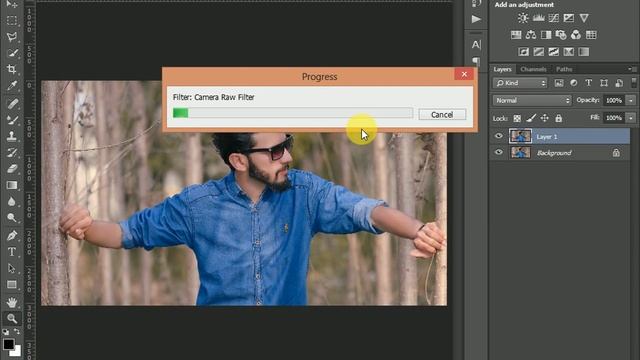The image size is (640, 360).
Task: Select the Rectangular Marquee tool
Action: tap(12, 20)
